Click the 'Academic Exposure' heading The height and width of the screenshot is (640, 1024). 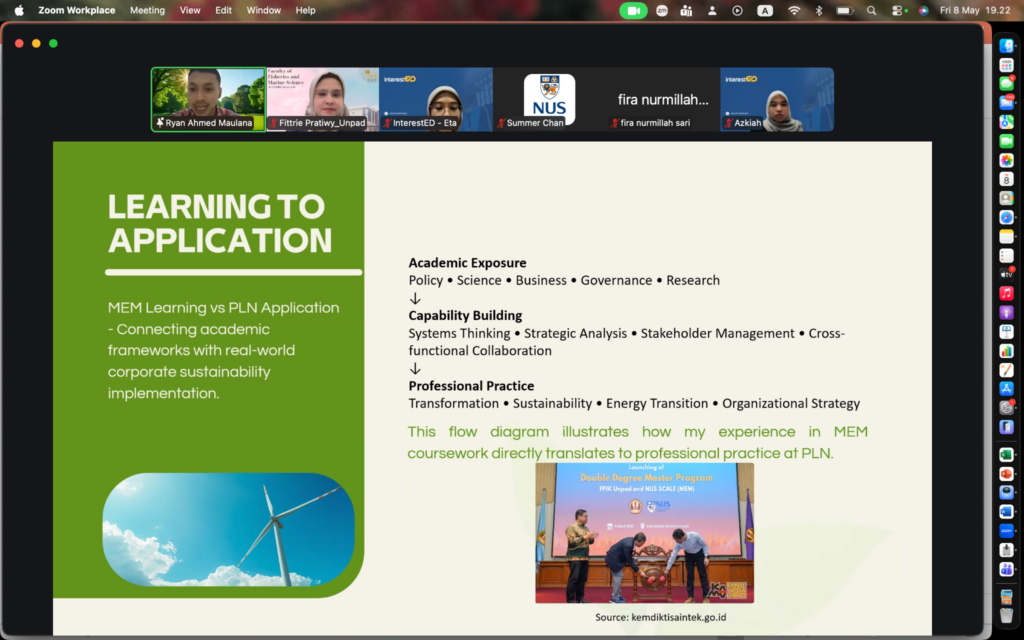click(468, 263)
